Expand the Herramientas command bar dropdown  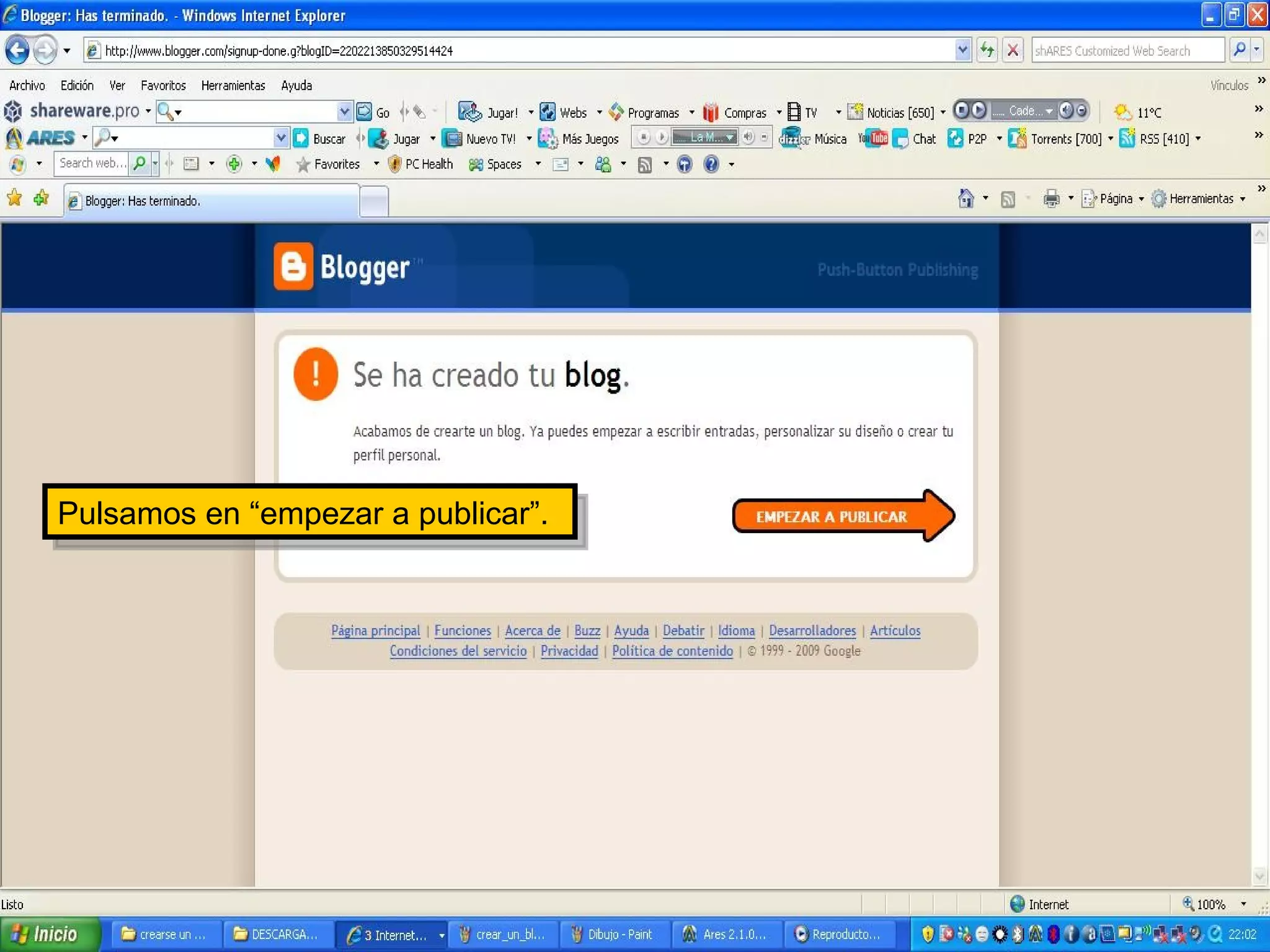1243,199
